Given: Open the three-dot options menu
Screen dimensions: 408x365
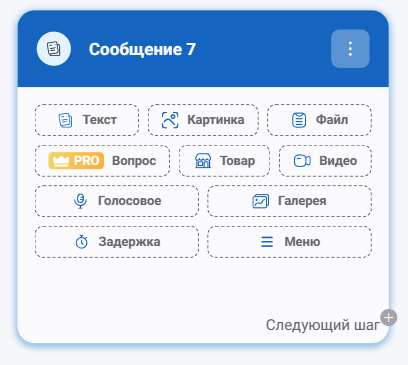Looking at the screenshot, I should (x=350, y=49).
